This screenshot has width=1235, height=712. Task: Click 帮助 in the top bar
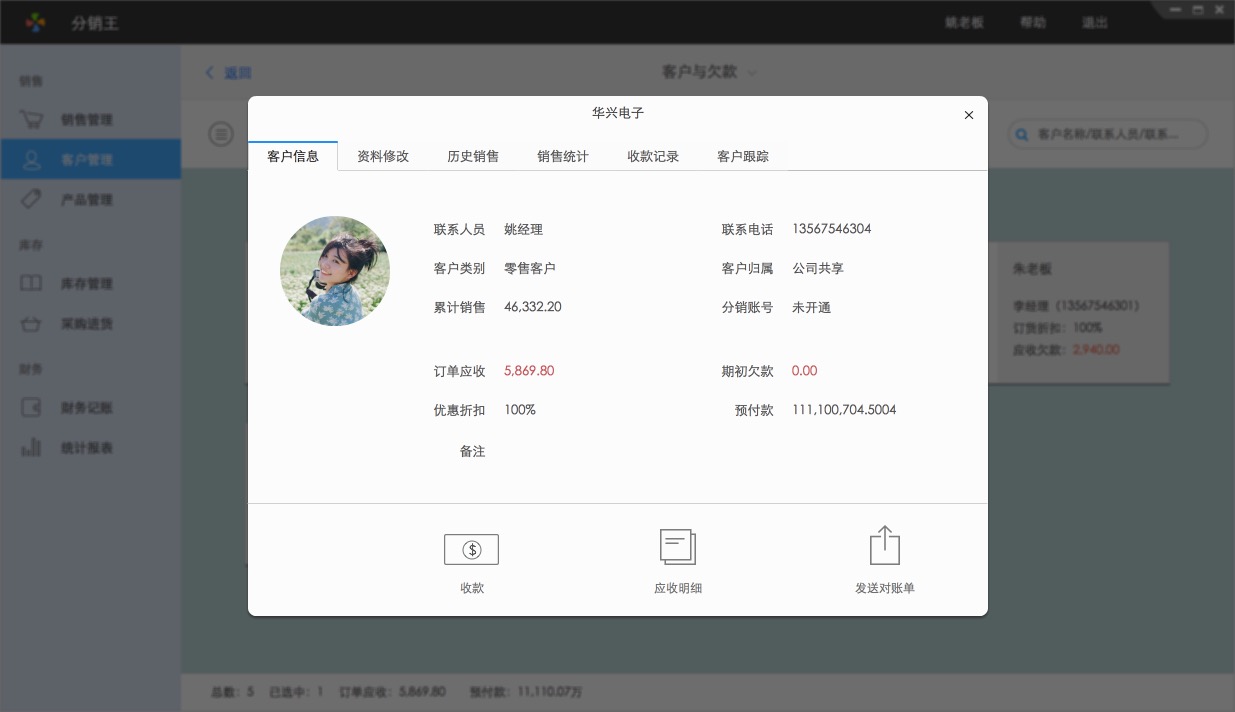coord(1033,22)
